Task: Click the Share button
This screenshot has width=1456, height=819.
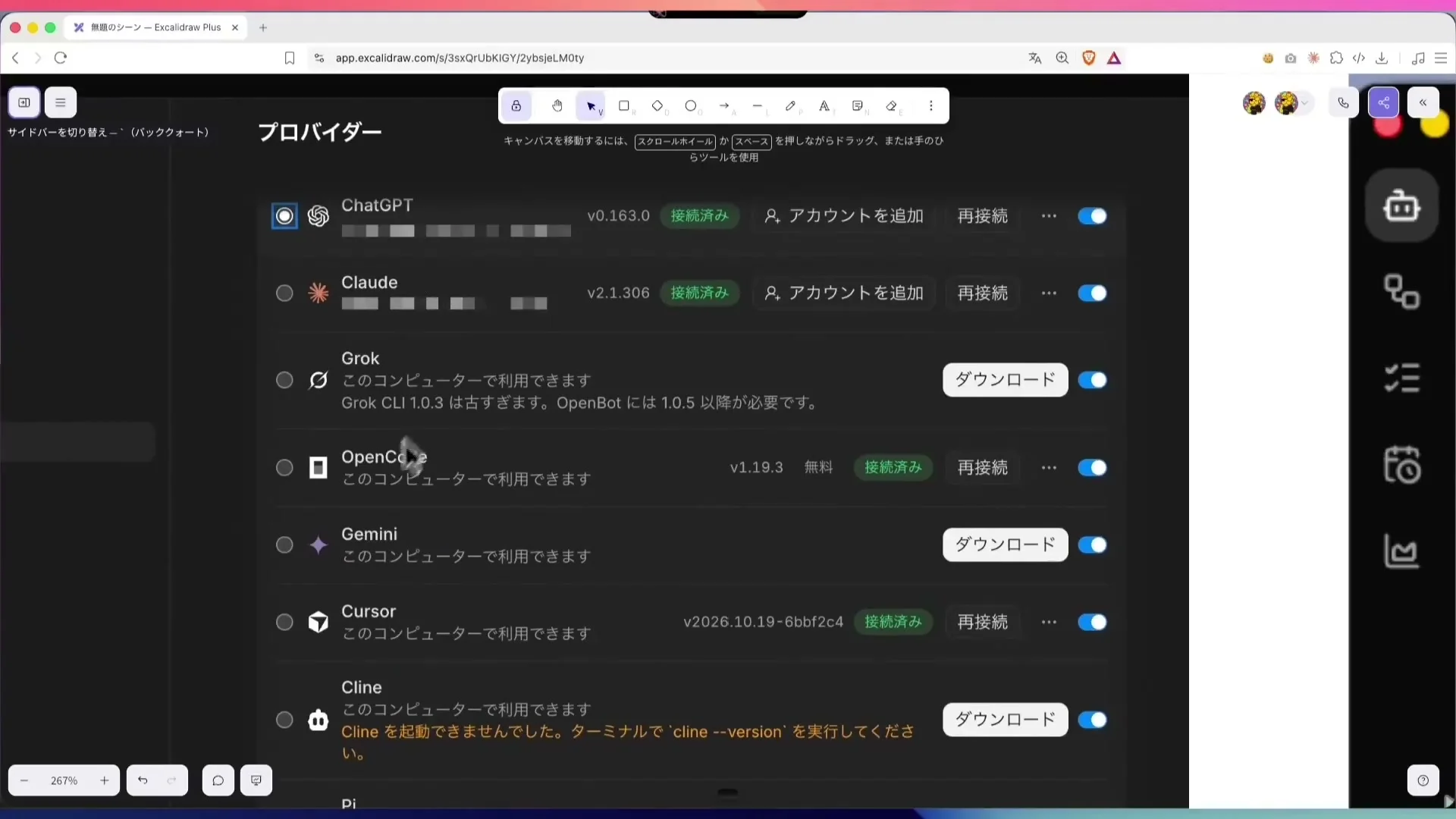Action: click(x=1383, y=102)
